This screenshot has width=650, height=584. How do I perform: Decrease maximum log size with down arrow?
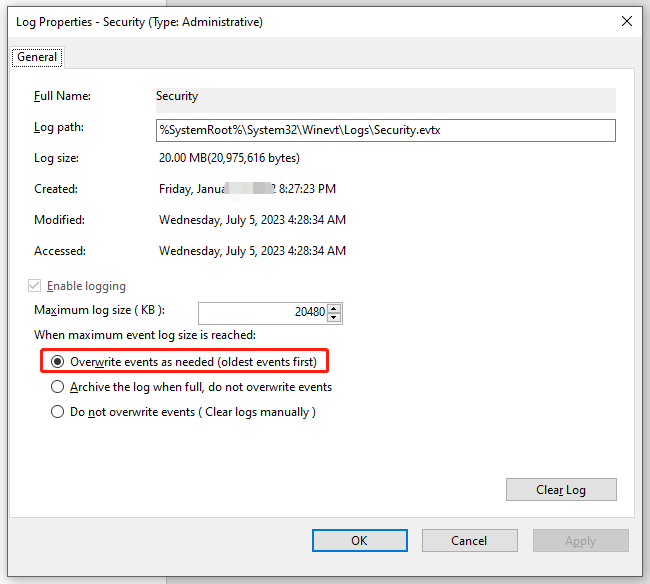pyautogui.click(x=334, y=317)
